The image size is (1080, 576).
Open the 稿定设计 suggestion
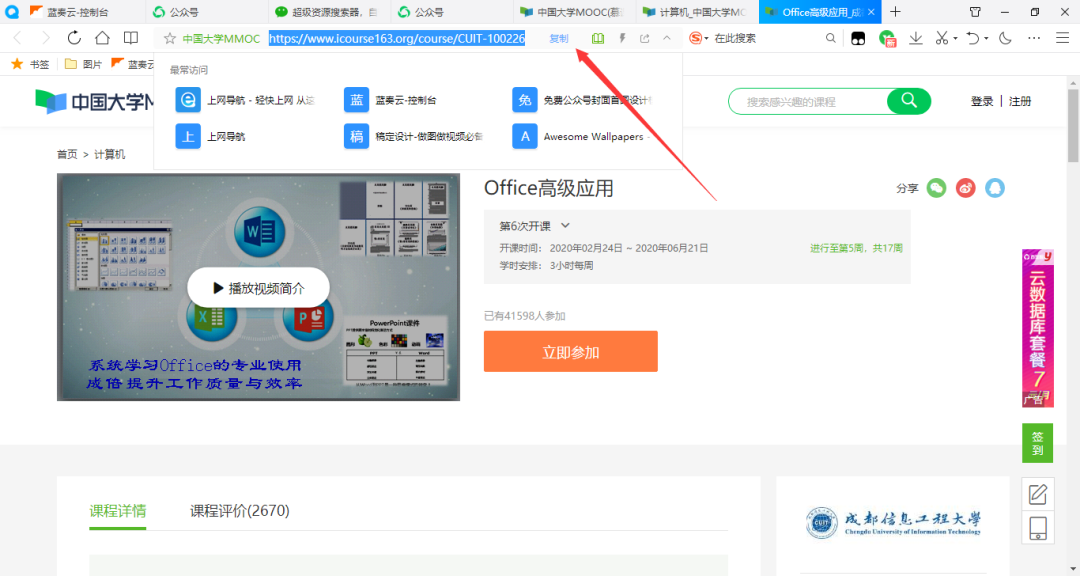pyautogui.click(x=414, y=136)
